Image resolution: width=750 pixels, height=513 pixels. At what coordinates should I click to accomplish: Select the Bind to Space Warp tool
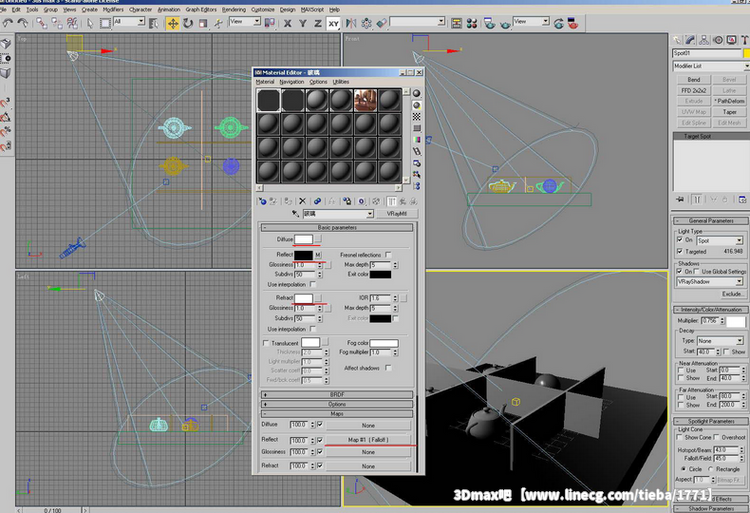click(x=72, y=22)
